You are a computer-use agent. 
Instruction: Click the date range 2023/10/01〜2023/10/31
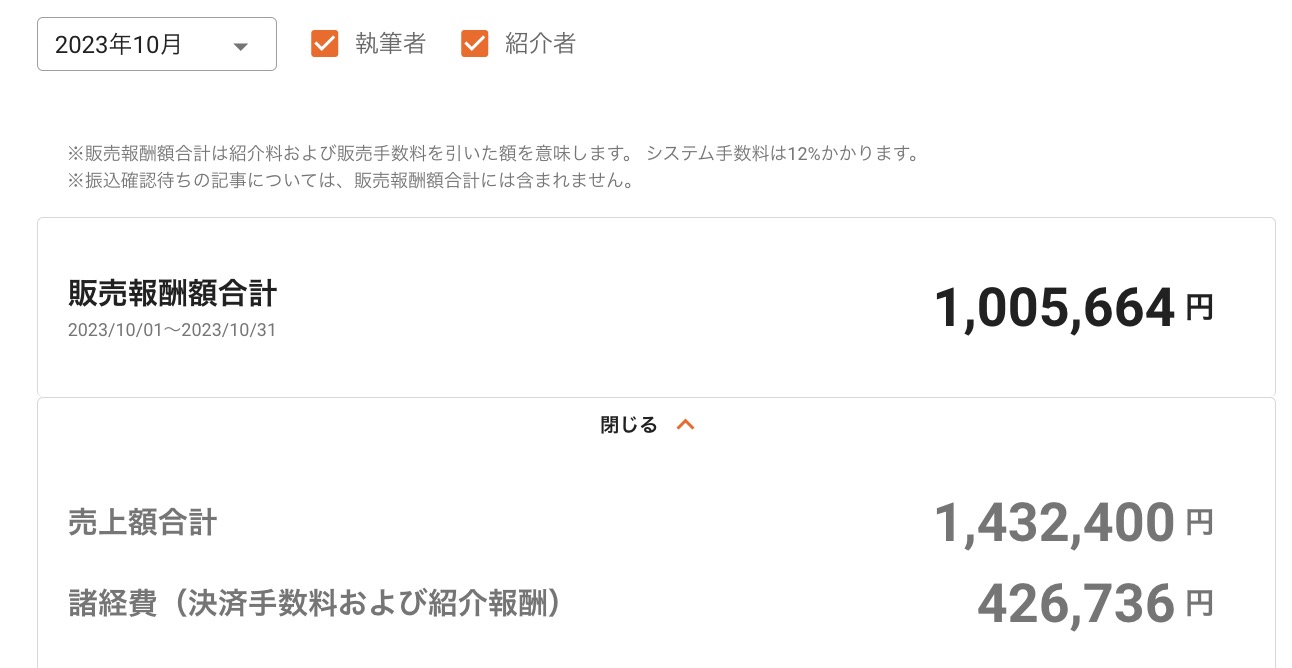172,330
